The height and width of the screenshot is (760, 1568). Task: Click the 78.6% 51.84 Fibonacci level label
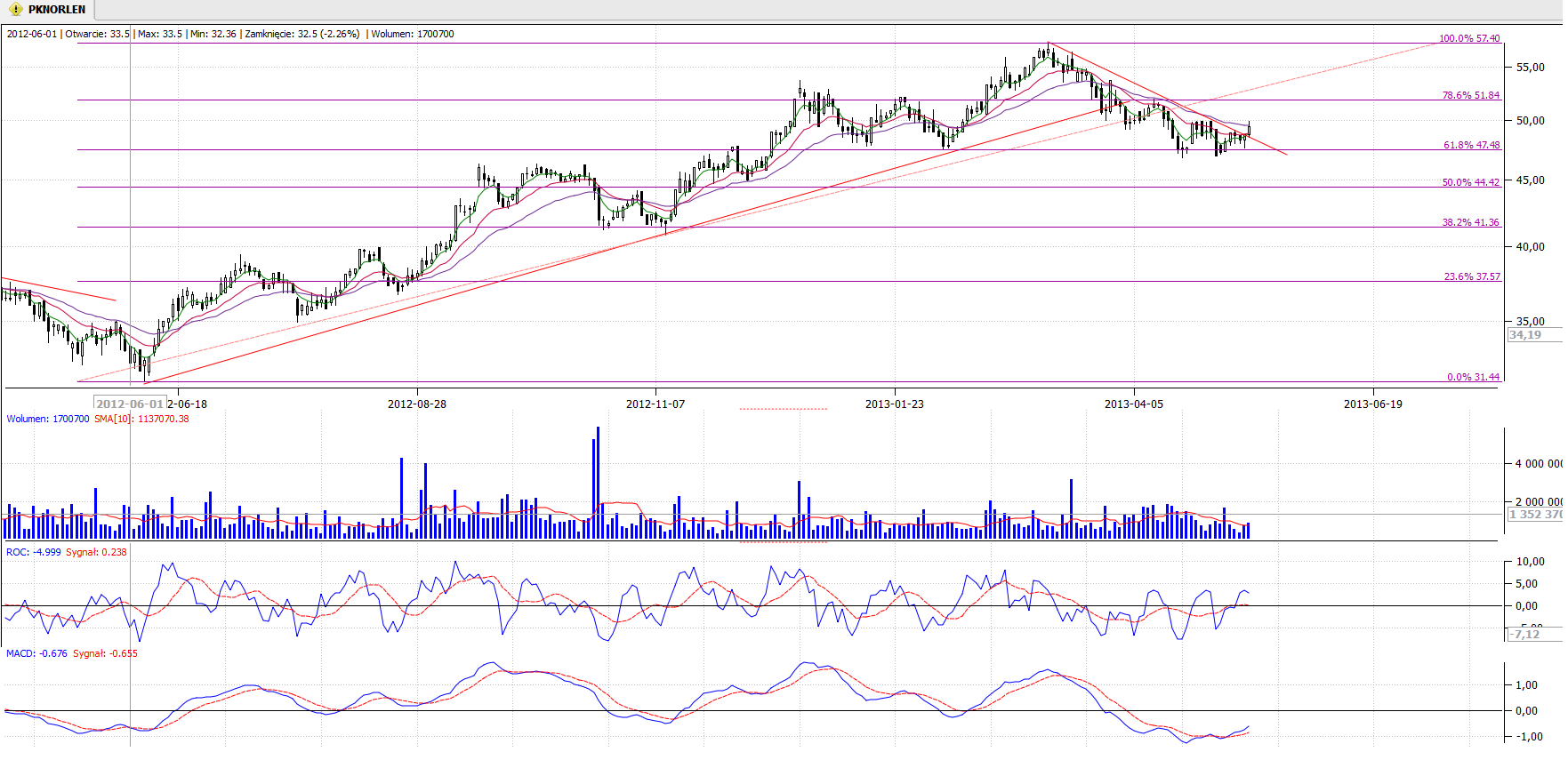point(1471,95)
